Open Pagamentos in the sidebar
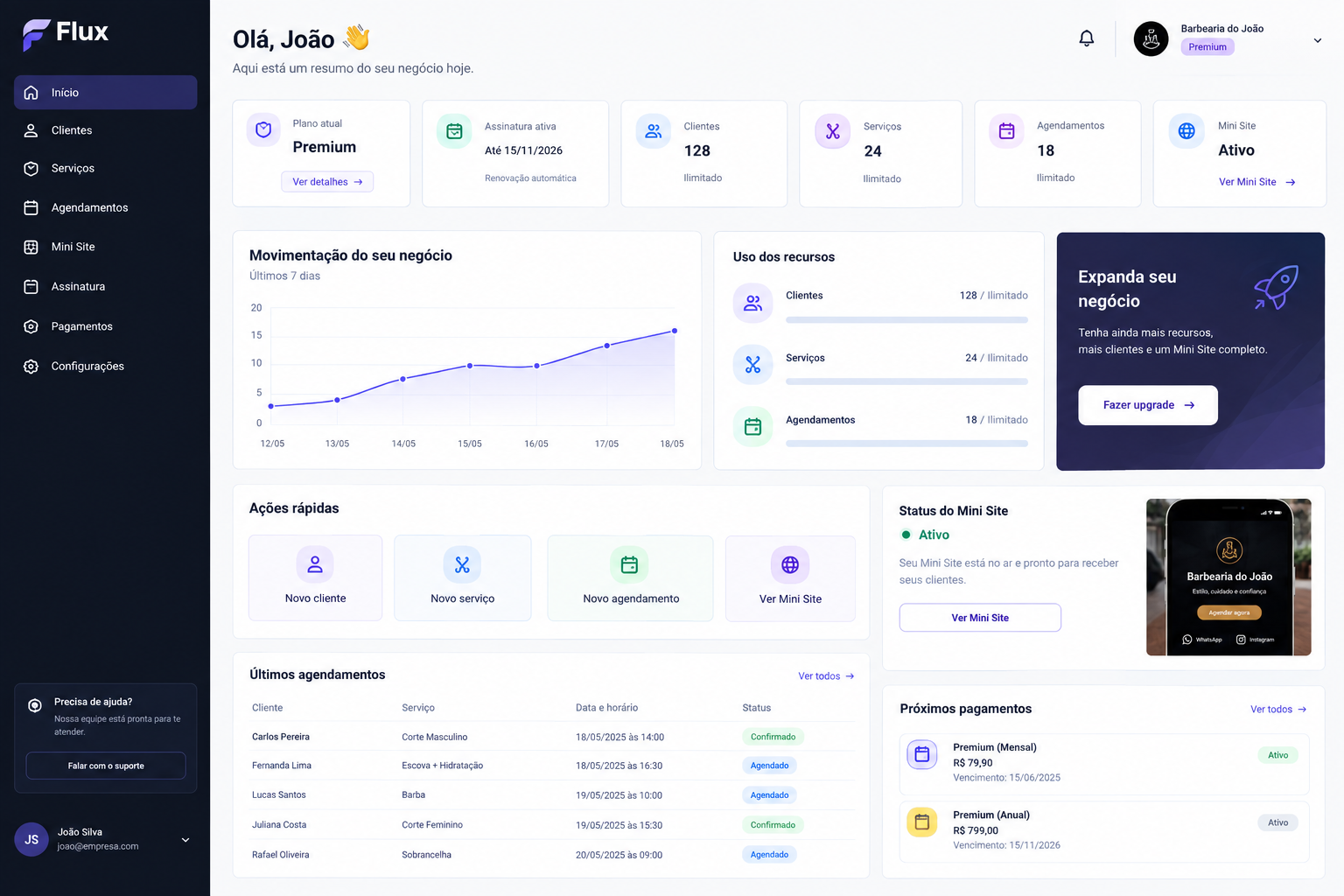 click(x=105, y=326)
